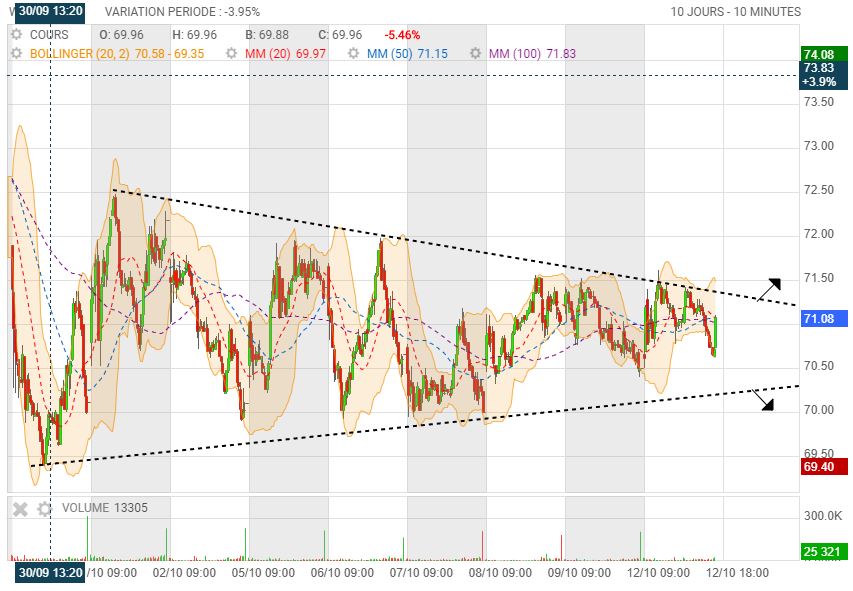
Task: Click the green 74.08 high price tag
Action: 824,54
